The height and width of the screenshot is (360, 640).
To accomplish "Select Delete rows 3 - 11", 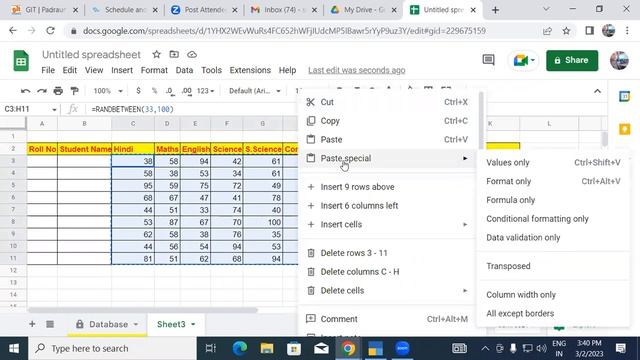I will click(x=387, y=253).
